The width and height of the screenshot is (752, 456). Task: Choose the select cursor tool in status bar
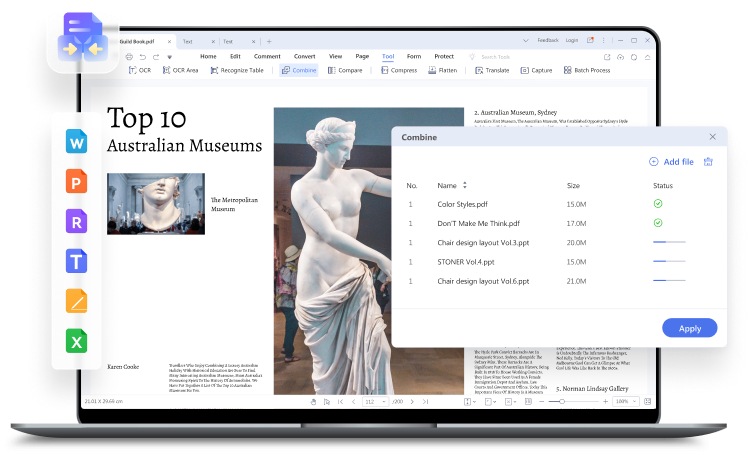[x=327, y=402]
